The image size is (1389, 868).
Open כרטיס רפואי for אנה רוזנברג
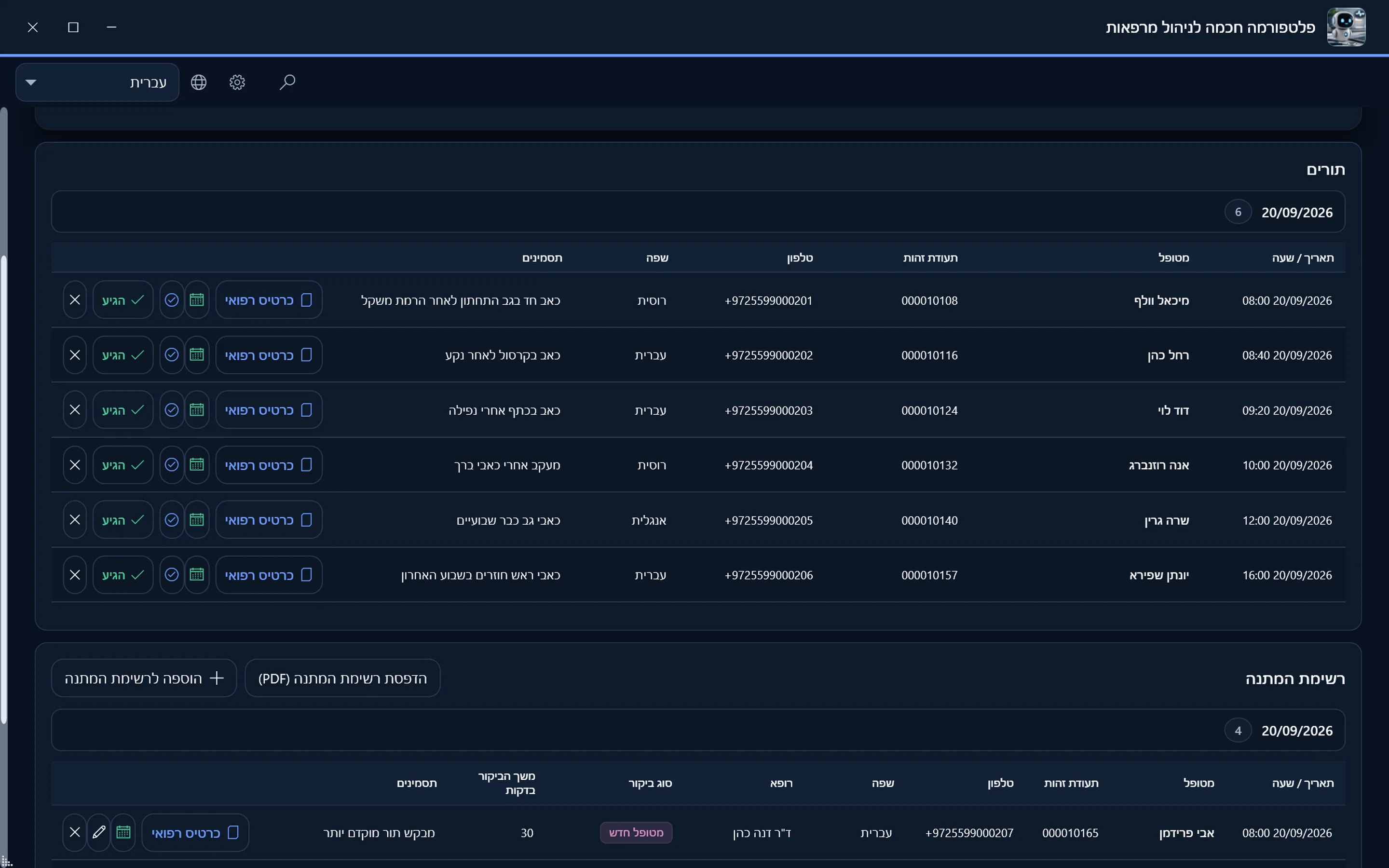(269, 464)
